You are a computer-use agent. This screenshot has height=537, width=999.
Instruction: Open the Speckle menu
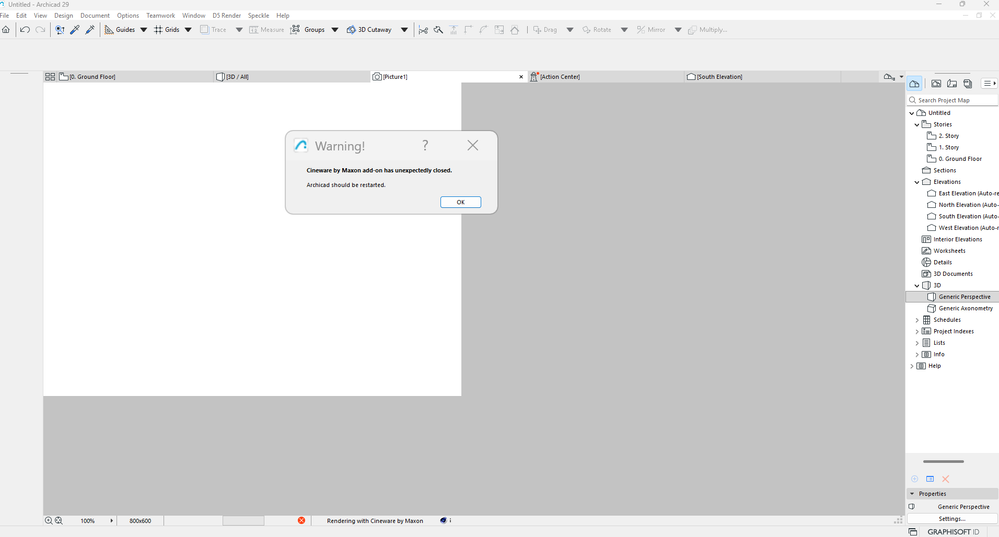pyautogui.click(x=258, y=15)
